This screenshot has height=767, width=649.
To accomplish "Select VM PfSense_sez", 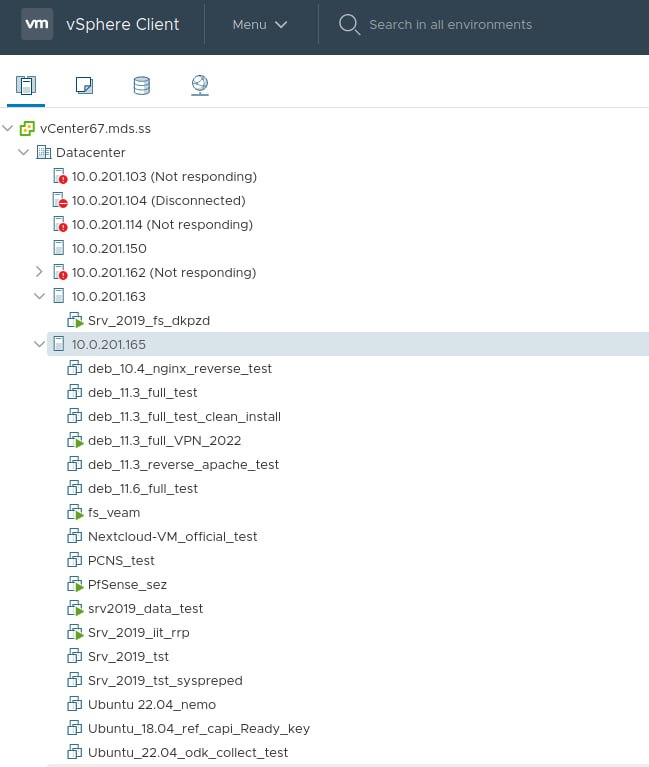I will [x=127, y=584].
